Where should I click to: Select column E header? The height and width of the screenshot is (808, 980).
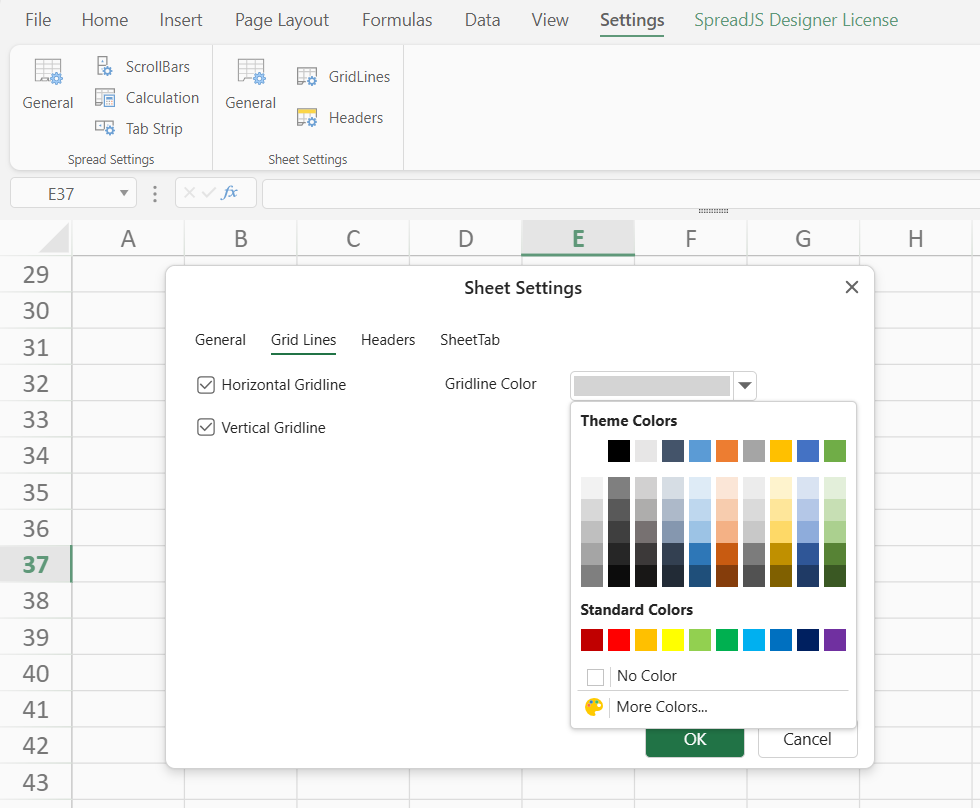point(578,239)
